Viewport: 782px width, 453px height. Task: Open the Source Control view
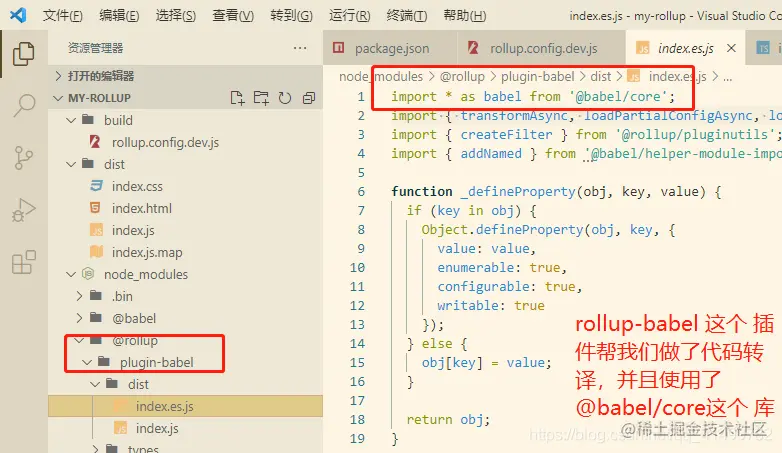point(23,158)
